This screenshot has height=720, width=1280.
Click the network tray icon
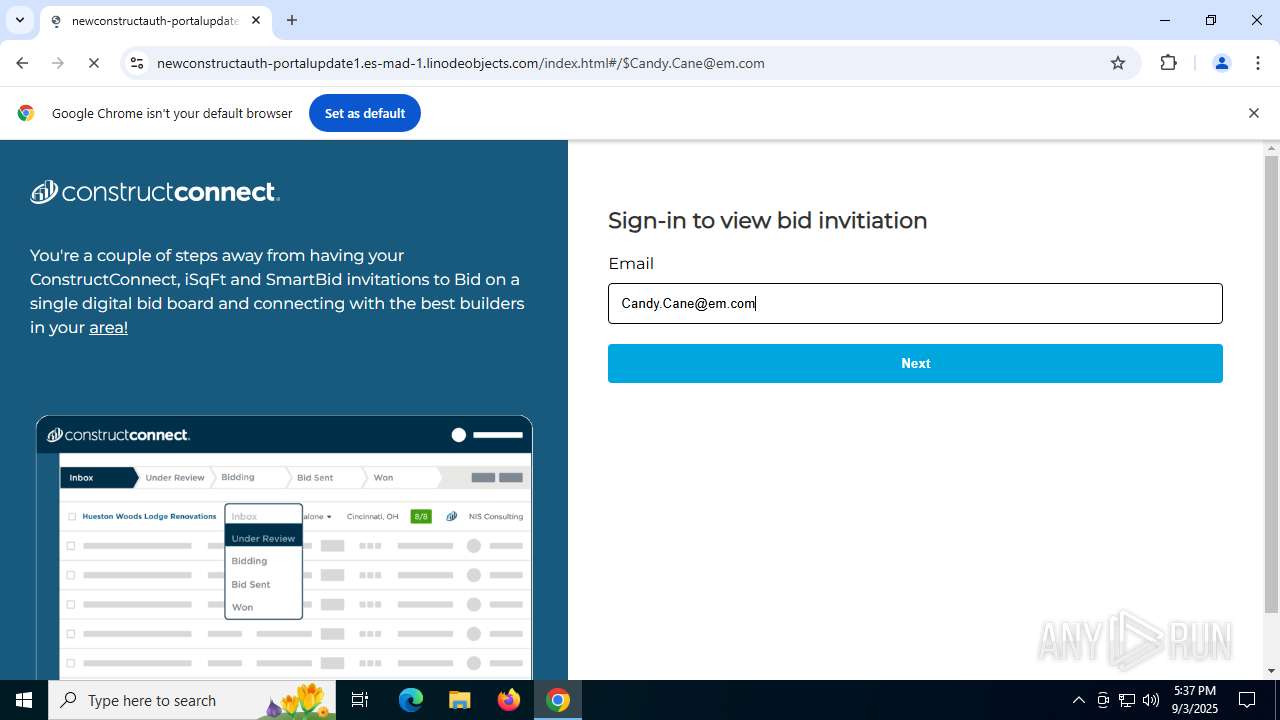[x=1126, y=700]
